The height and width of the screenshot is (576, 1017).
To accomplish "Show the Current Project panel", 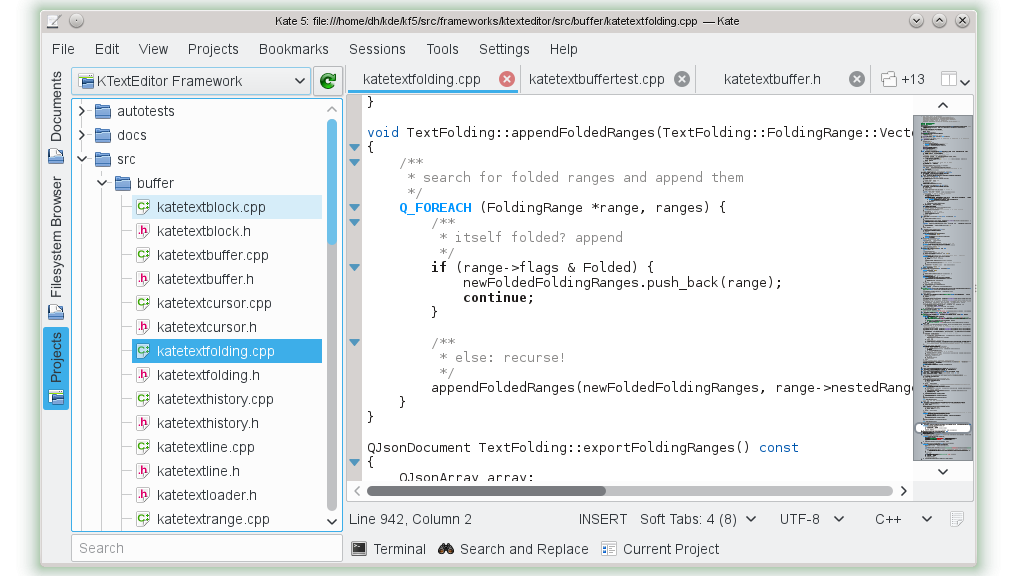I will (660, 549).
